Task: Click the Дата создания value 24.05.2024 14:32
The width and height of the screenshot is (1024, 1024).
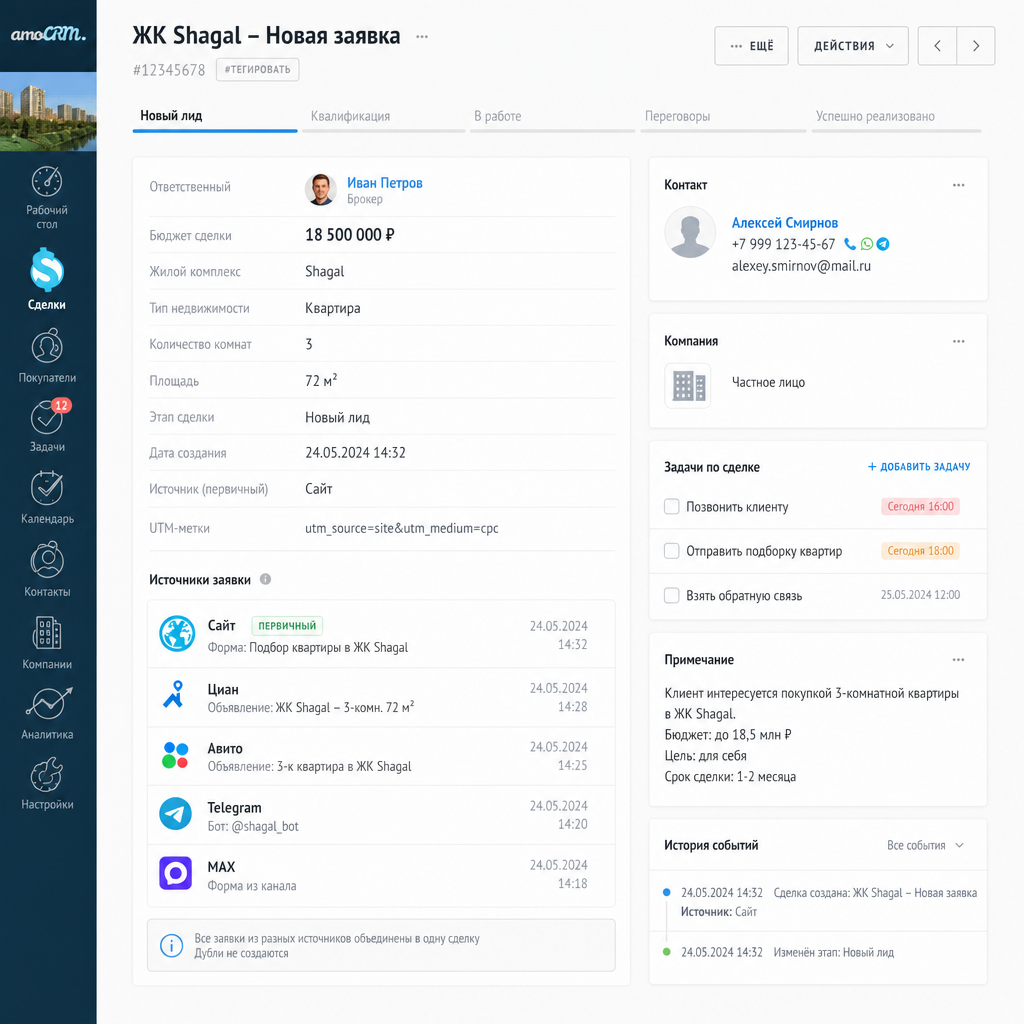Action: click(355, 453)
